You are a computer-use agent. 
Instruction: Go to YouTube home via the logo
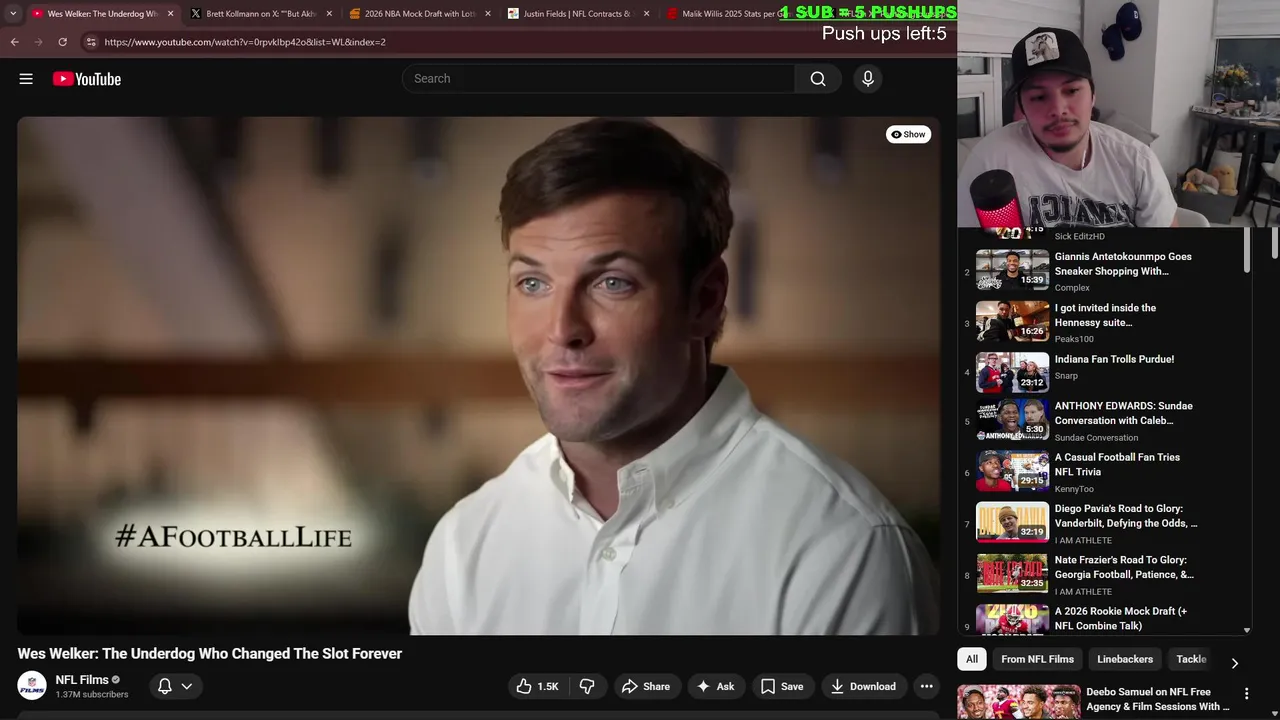coord(87,79)
